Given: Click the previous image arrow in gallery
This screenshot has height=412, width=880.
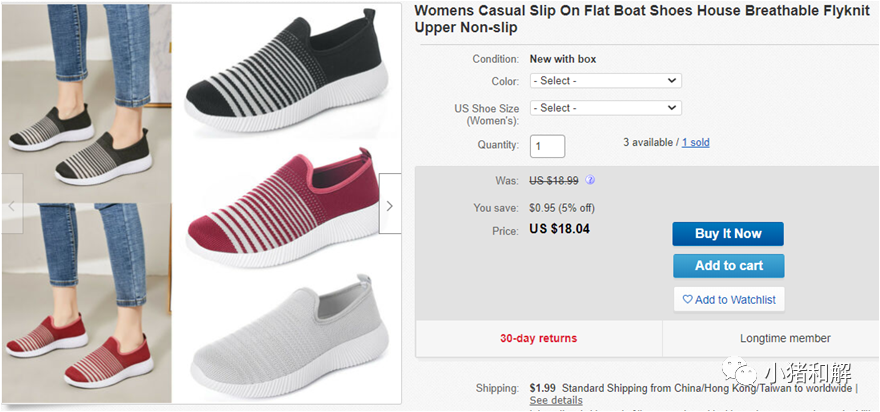Looking at the screenshot, I should coord(11,204).
